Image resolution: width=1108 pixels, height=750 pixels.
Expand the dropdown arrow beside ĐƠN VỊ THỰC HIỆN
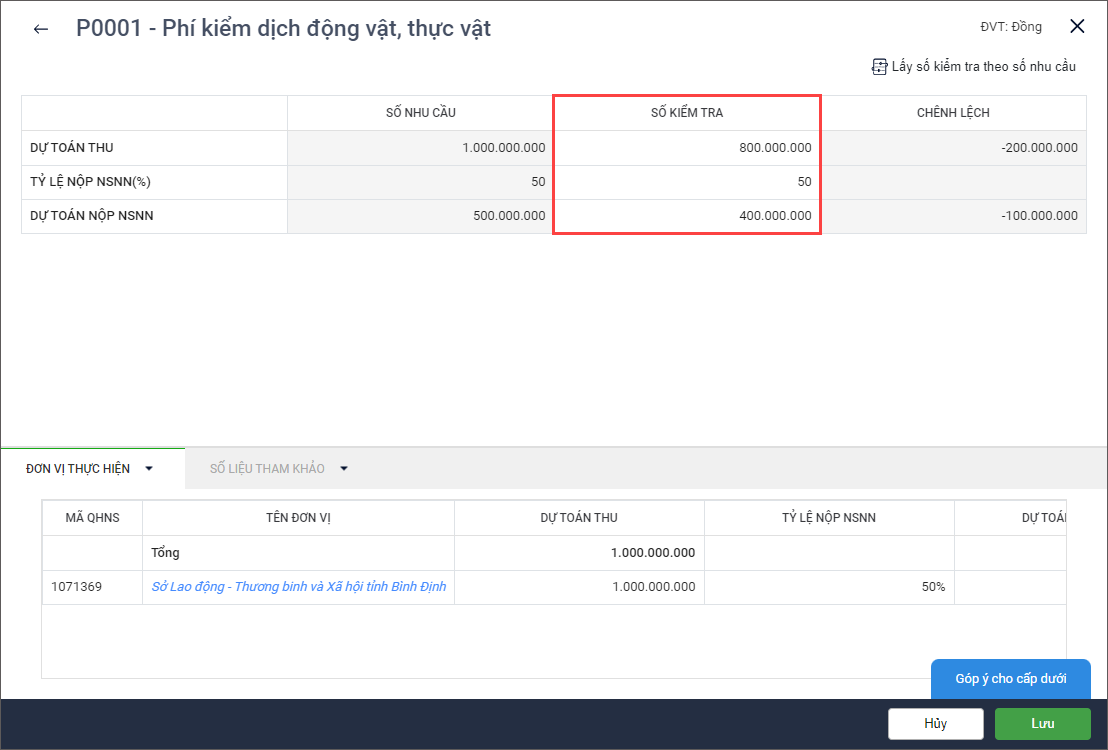(x=149, y=468)
